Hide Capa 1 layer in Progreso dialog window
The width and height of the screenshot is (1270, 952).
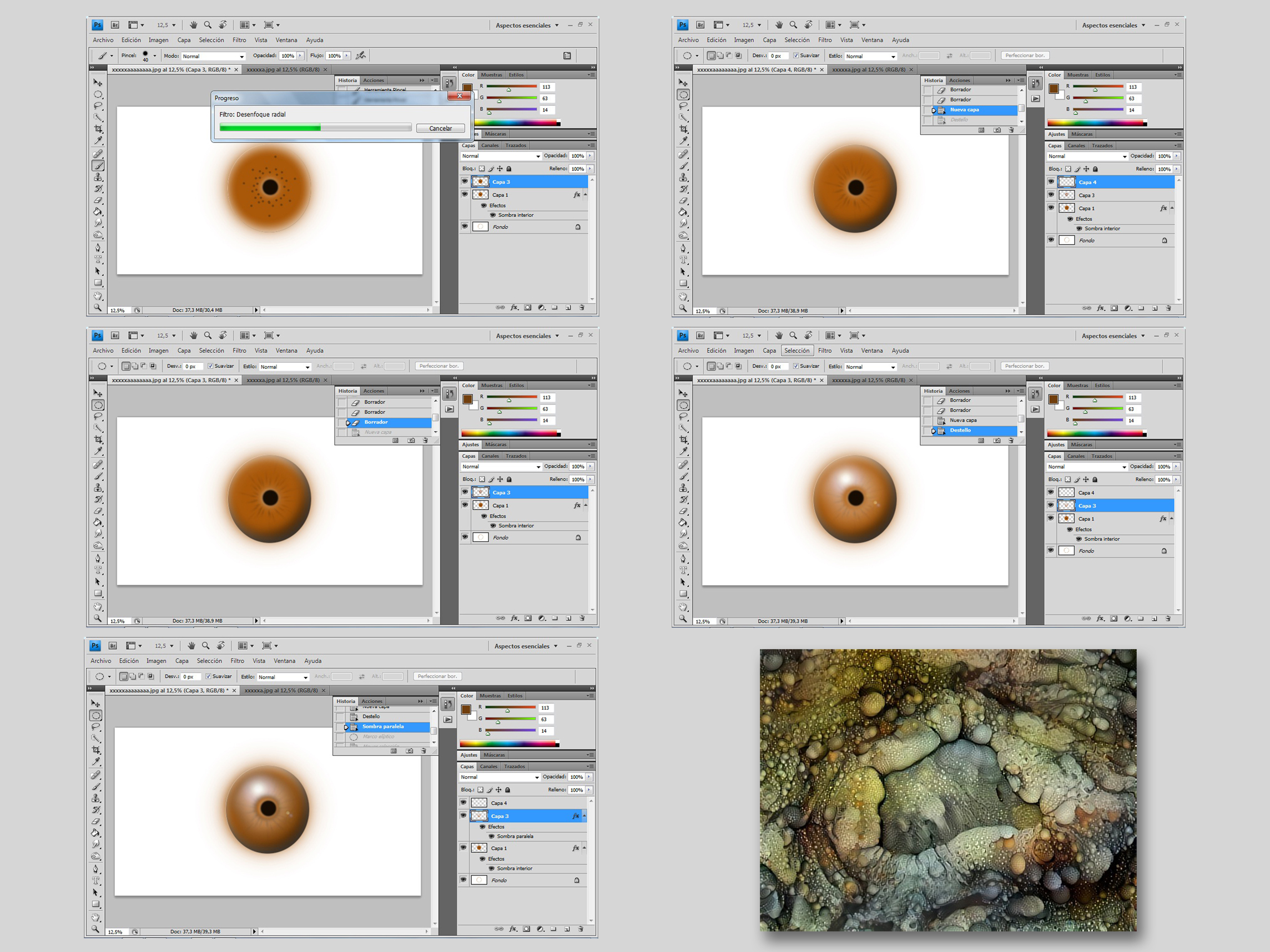[465, 195]
